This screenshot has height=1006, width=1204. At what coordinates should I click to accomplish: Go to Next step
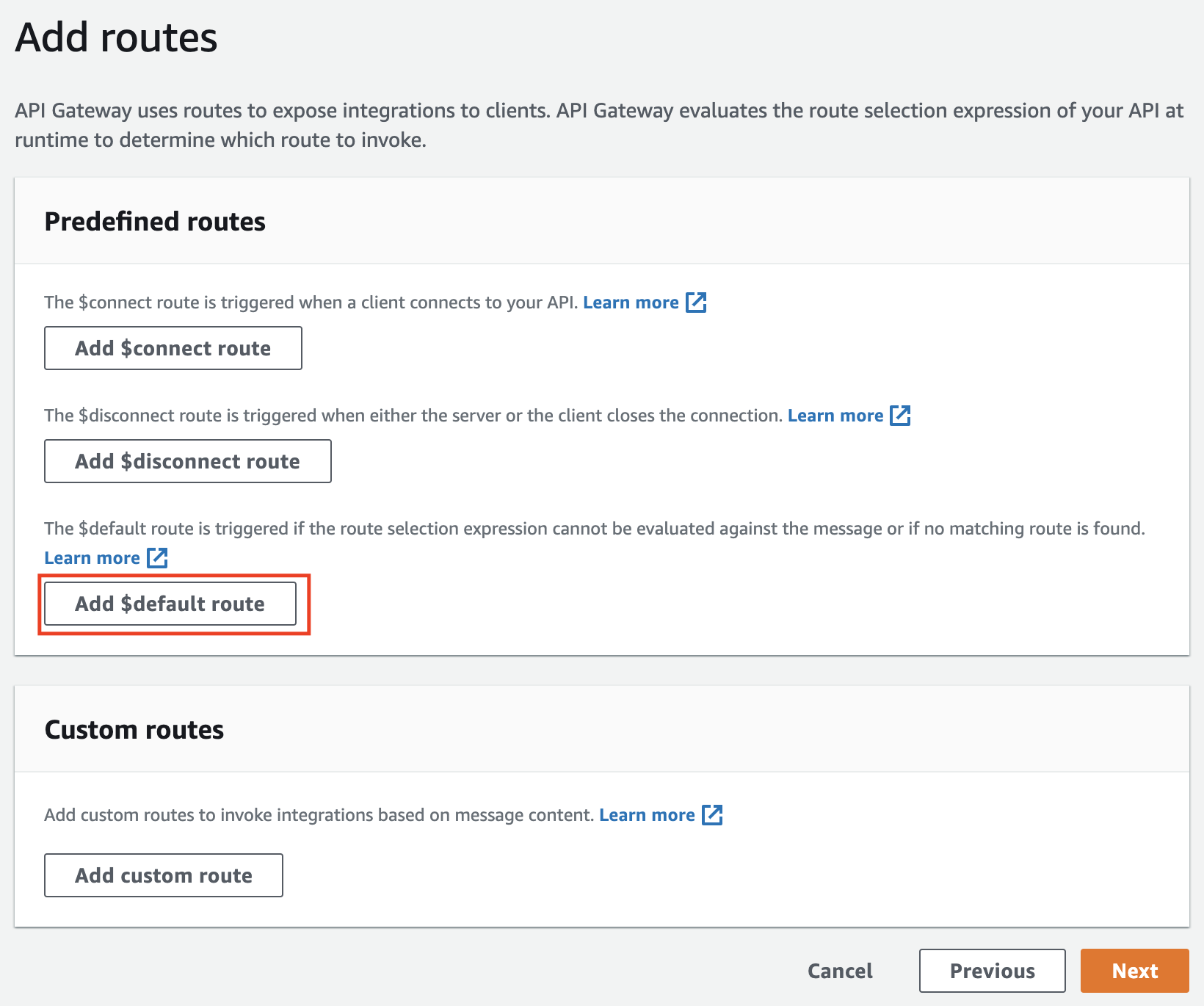[x=1135, y=971]
